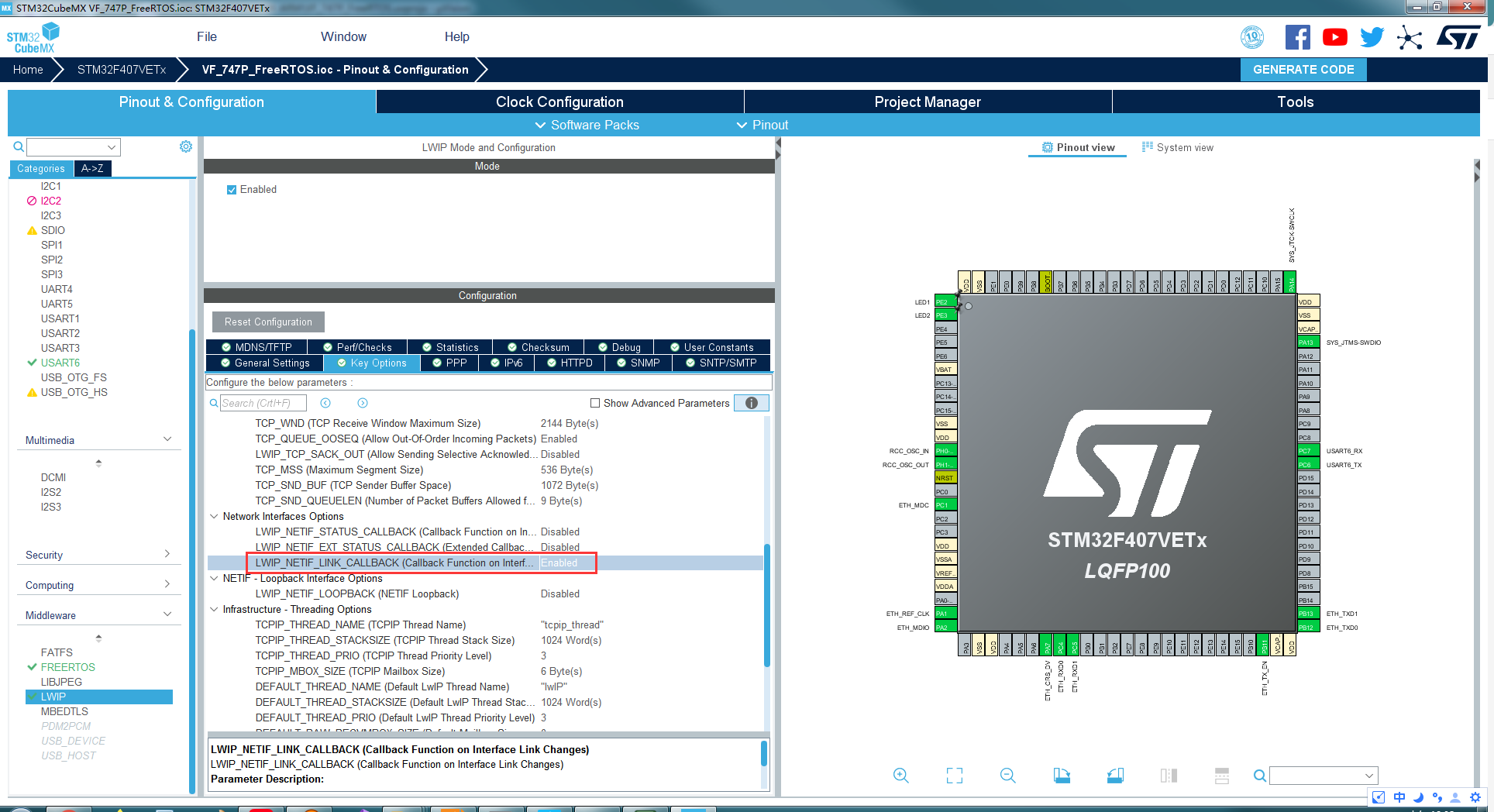Click the search magnifier above parameters list
Viewport: 1494px width, 812px height.
point(212,403)
